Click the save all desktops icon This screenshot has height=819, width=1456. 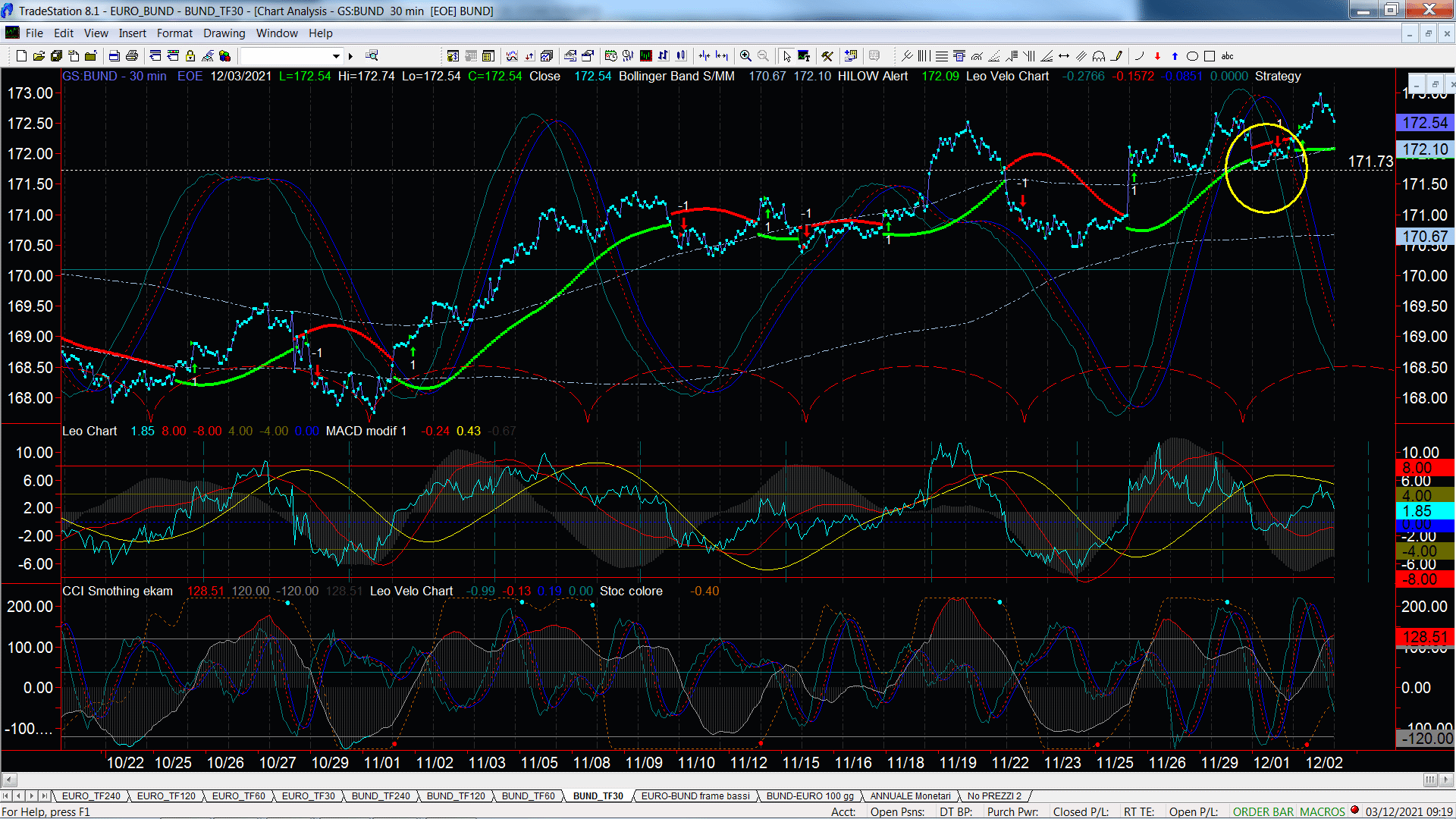point(56,56)
